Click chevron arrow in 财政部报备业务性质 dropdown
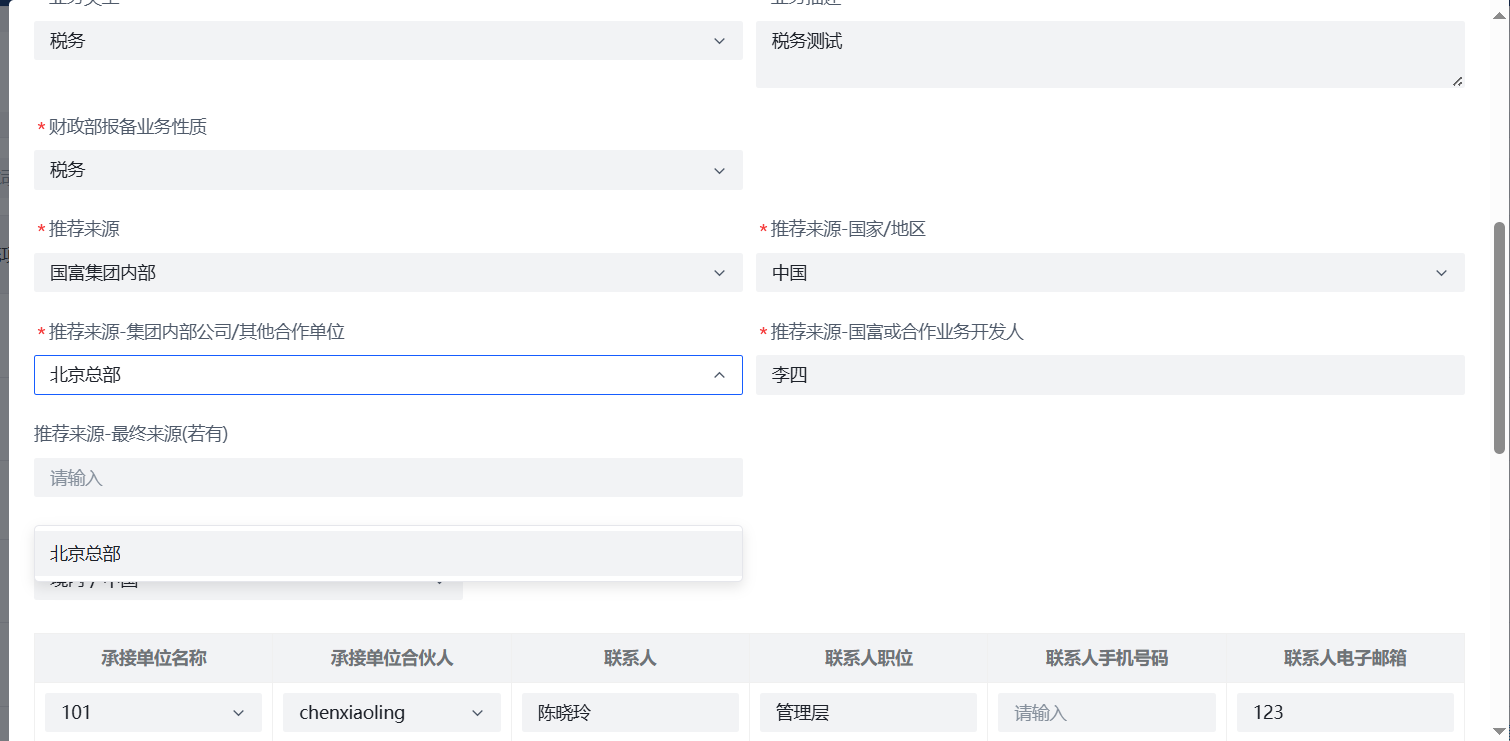Image resolution: width=1510 pixels, height=741 pixels. click(x=719, y=171)
